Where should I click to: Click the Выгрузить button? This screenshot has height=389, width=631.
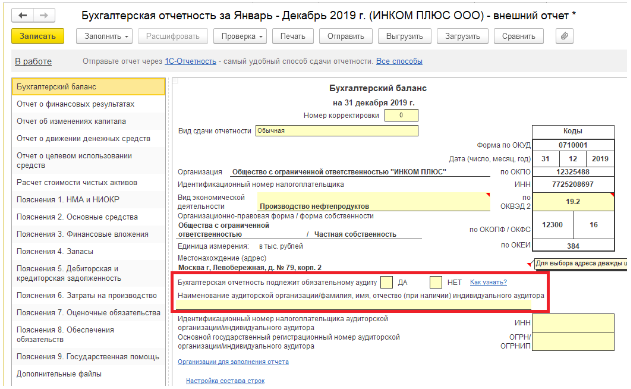pyautogui.click(x=404, y=36)
